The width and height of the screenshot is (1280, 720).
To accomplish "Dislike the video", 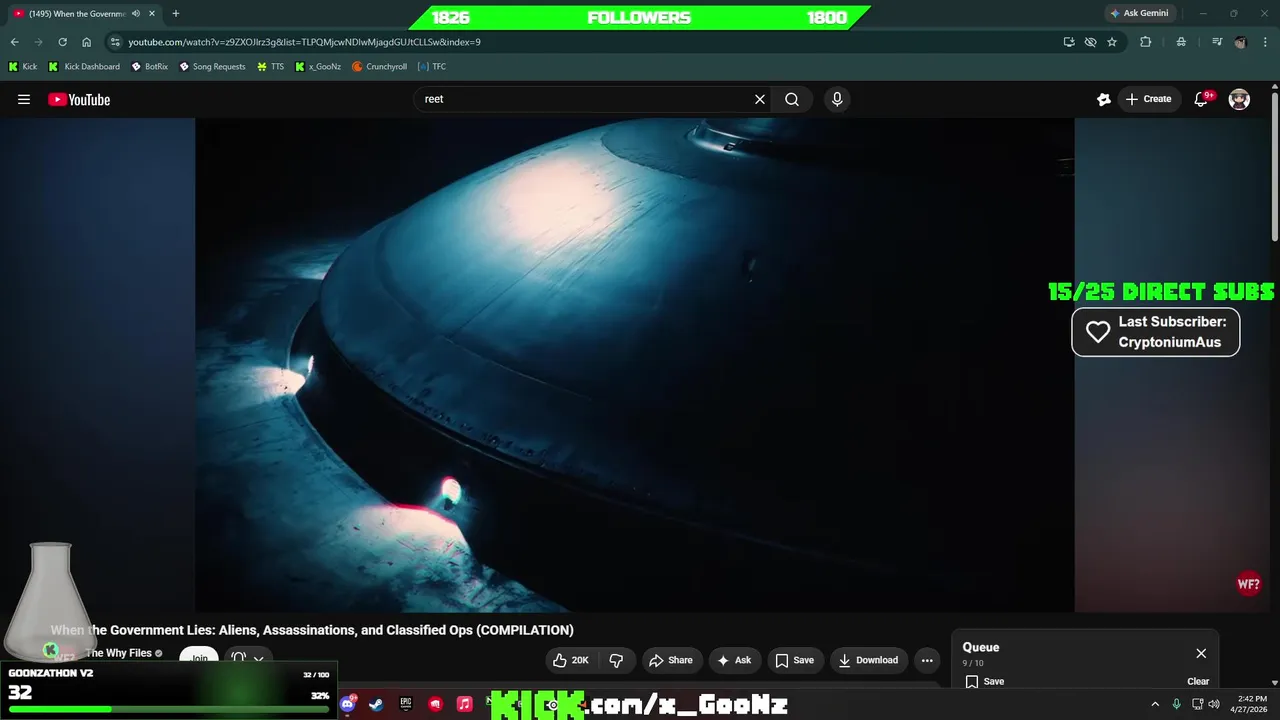I will pos(616,660).
